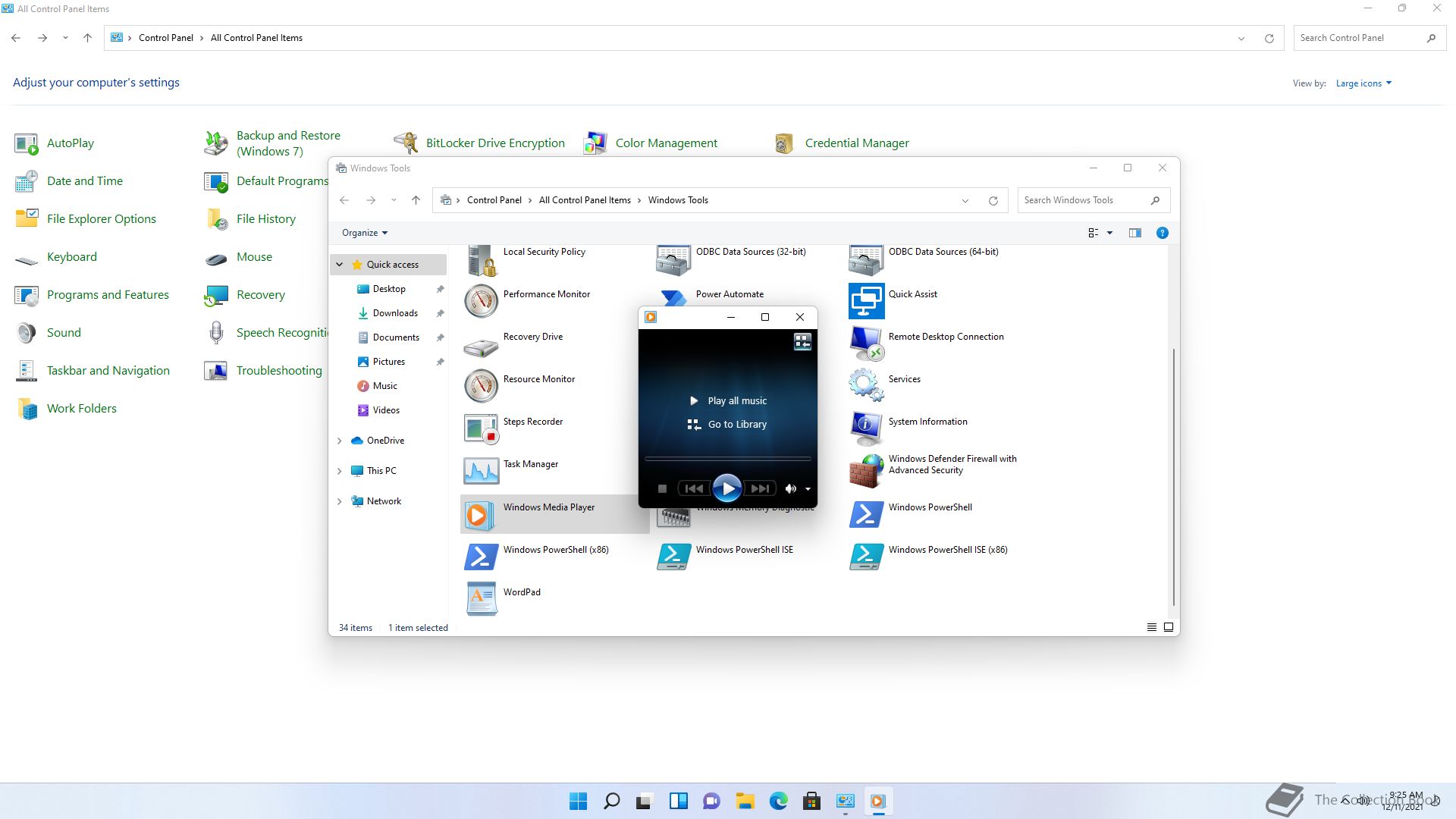Open BitLocker Drive Encryption item

(x=479, y=143)
